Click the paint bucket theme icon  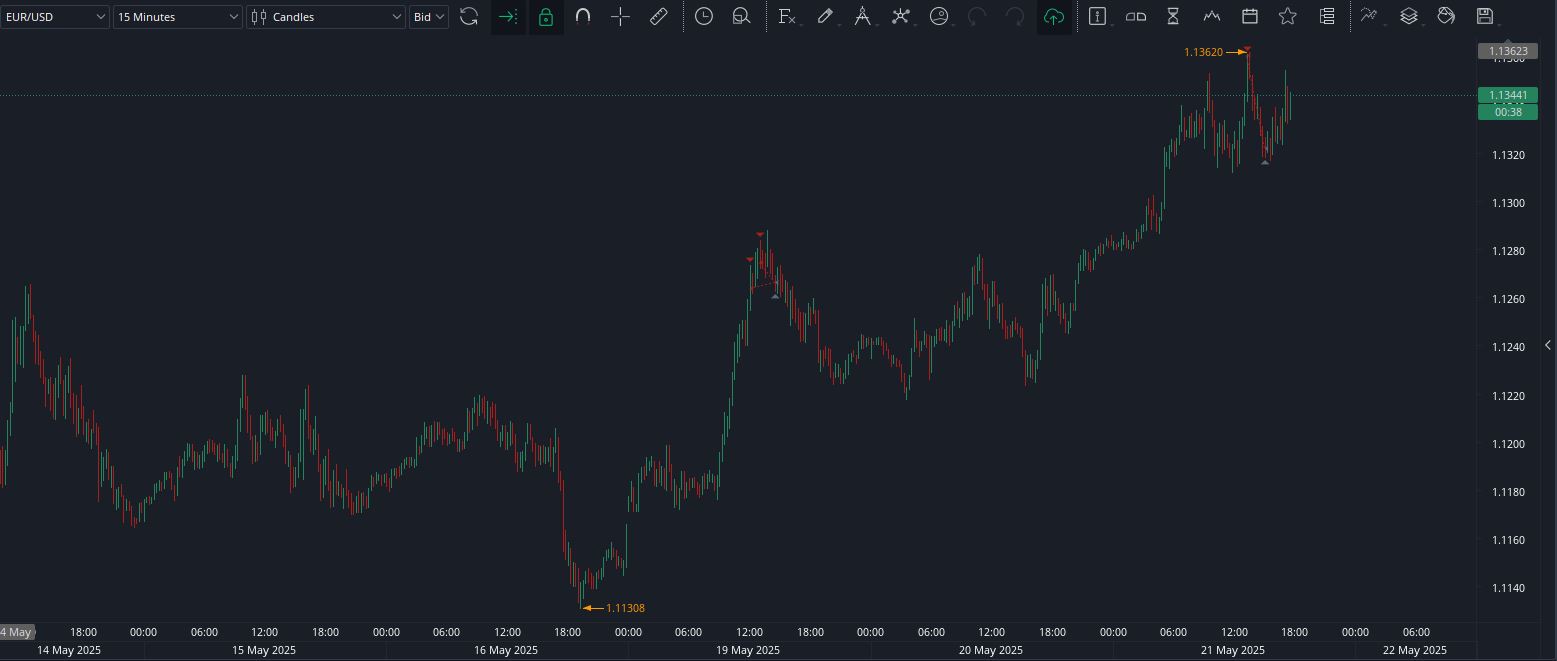coord(1446,17)
